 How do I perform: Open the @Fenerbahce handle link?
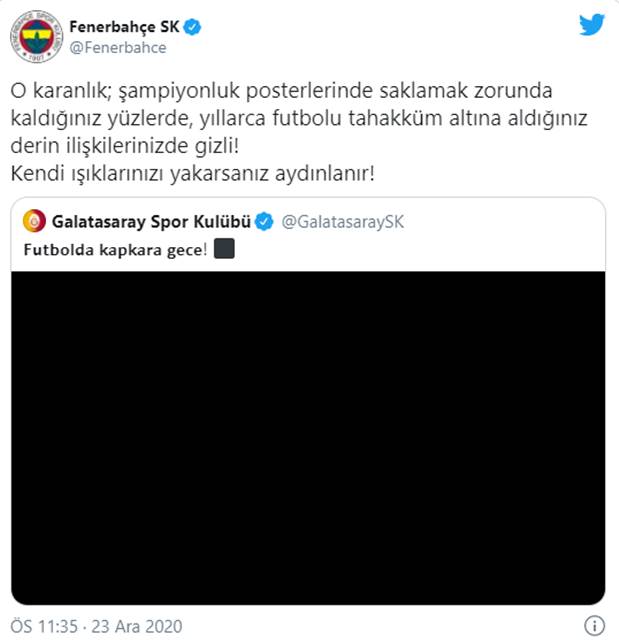tap(118, 48)
